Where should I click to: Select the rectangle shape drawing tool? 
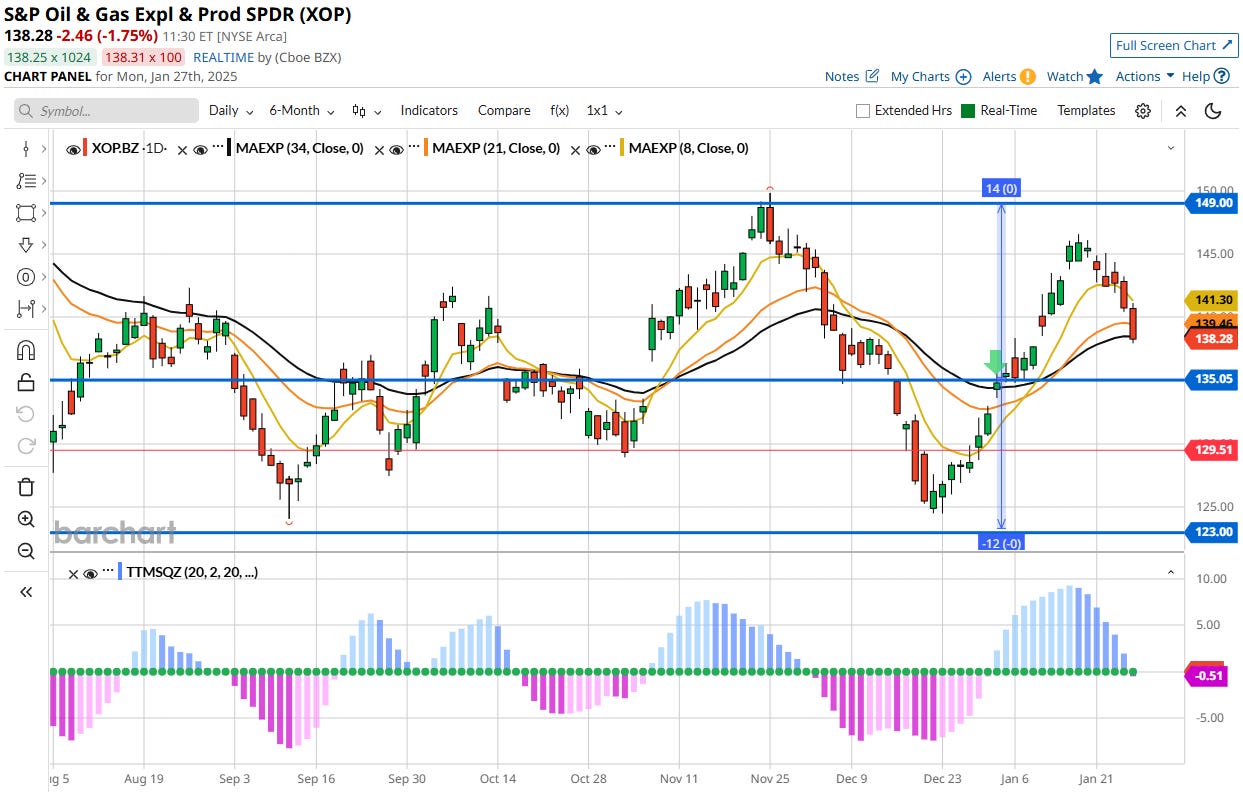pos(26,213)
